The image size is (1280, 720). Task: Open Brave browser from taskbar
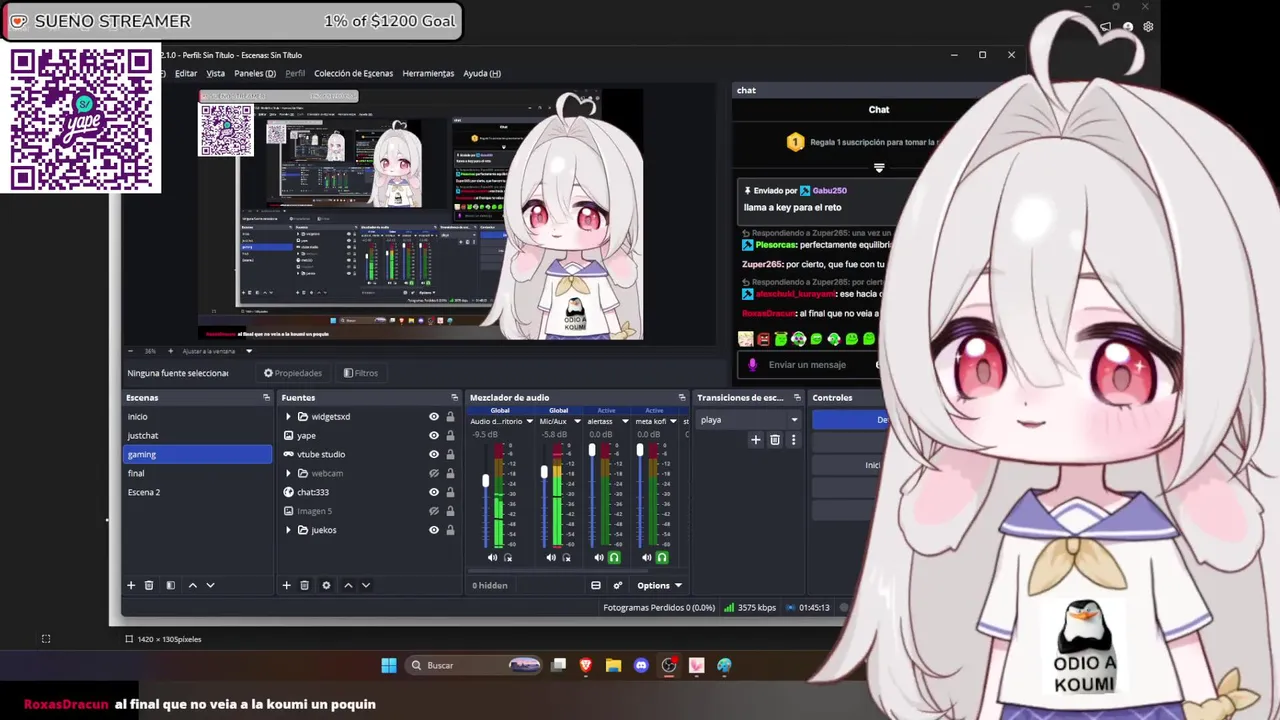click(x=586, y=665)
